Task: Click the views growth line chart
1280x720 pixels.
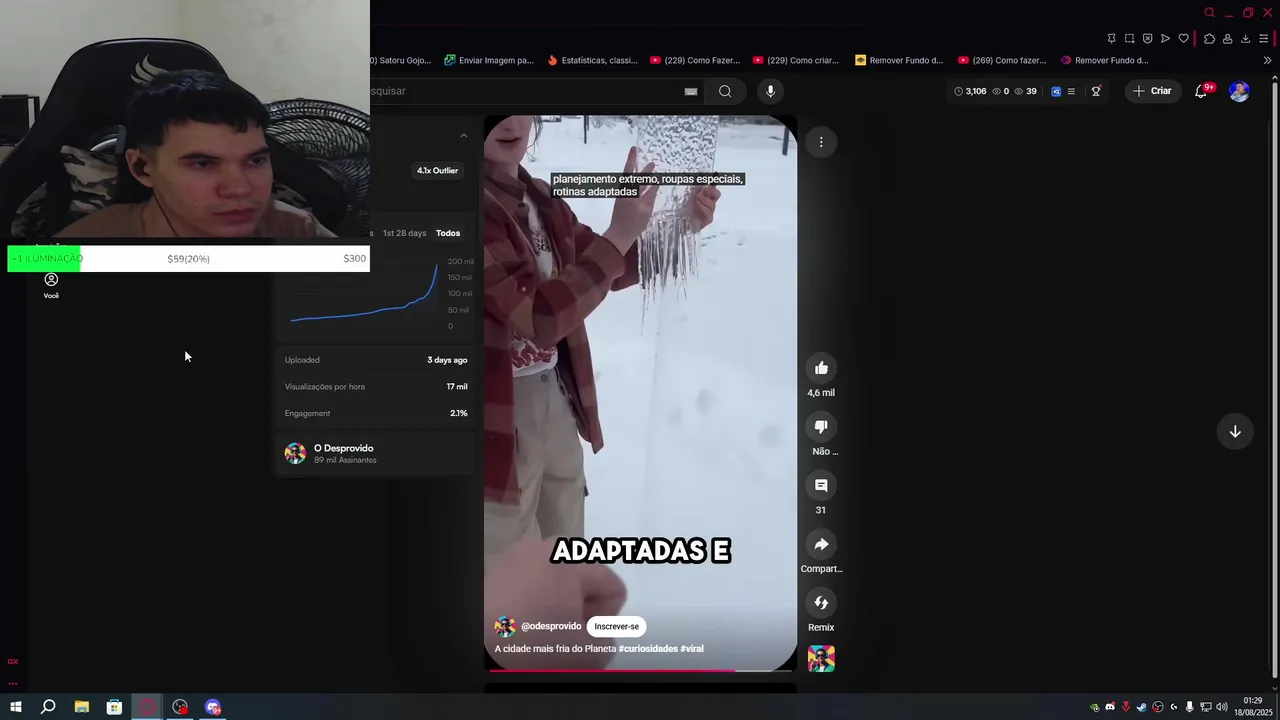Action: pyautogui.click(x=364, y=294)
